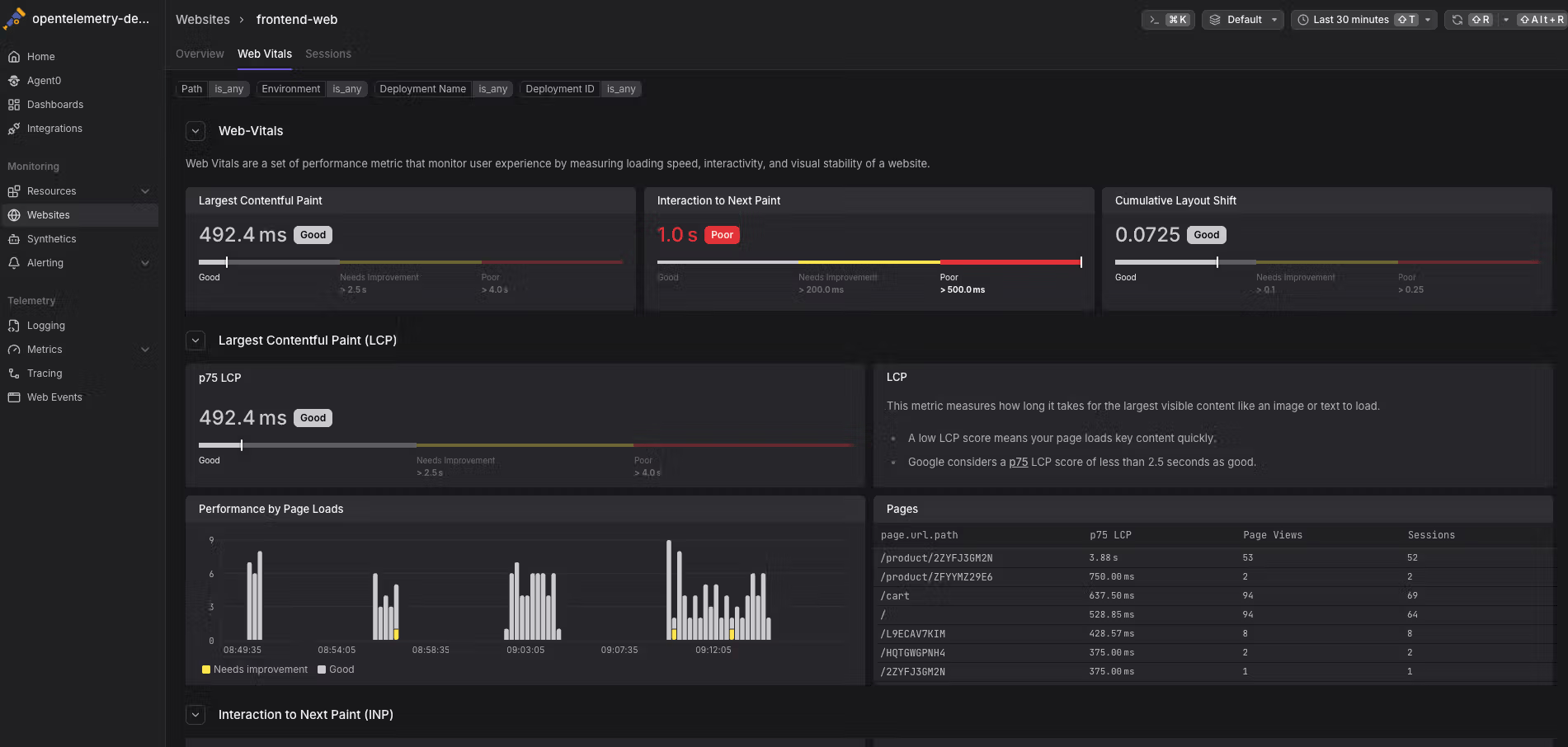Click the p75 link in the LCP description

(1018, 462)
